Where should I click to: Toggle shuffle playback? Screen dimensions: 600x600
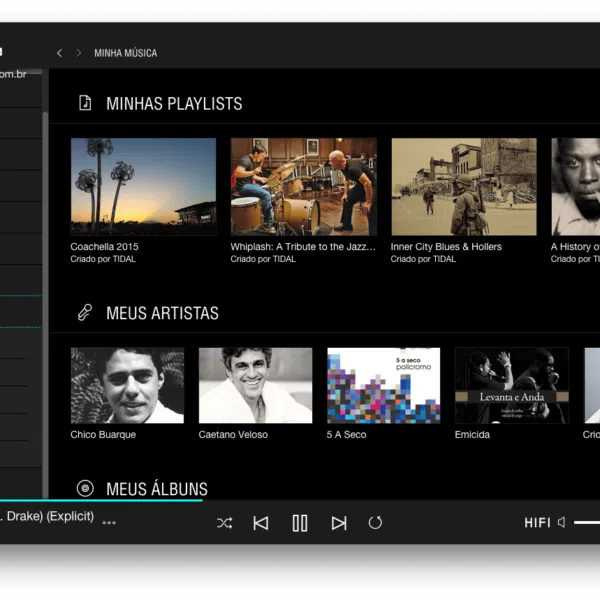tap(225, 523)
